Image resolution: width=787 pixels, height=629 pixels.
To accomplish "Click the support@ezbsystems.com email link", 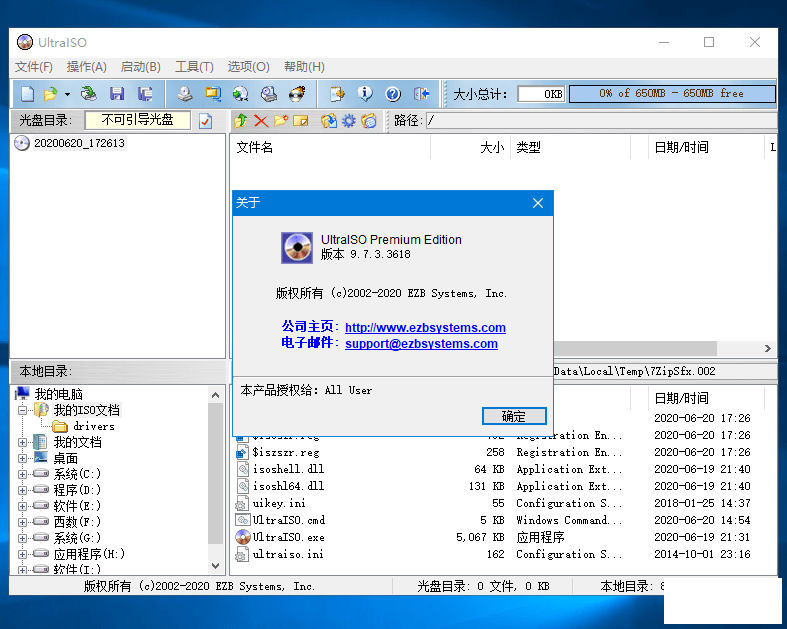I will tap(421, 343).
